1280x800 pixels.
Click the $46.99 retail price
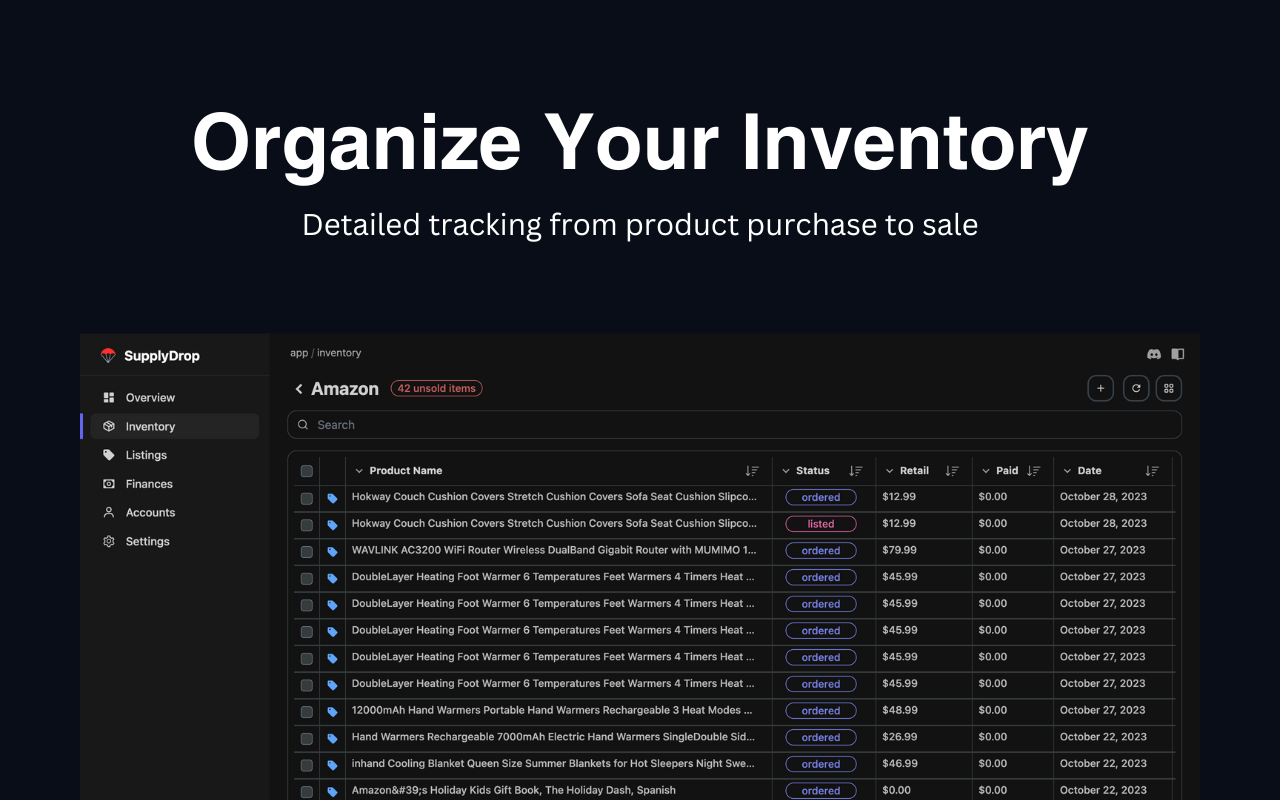coord(900,764)
